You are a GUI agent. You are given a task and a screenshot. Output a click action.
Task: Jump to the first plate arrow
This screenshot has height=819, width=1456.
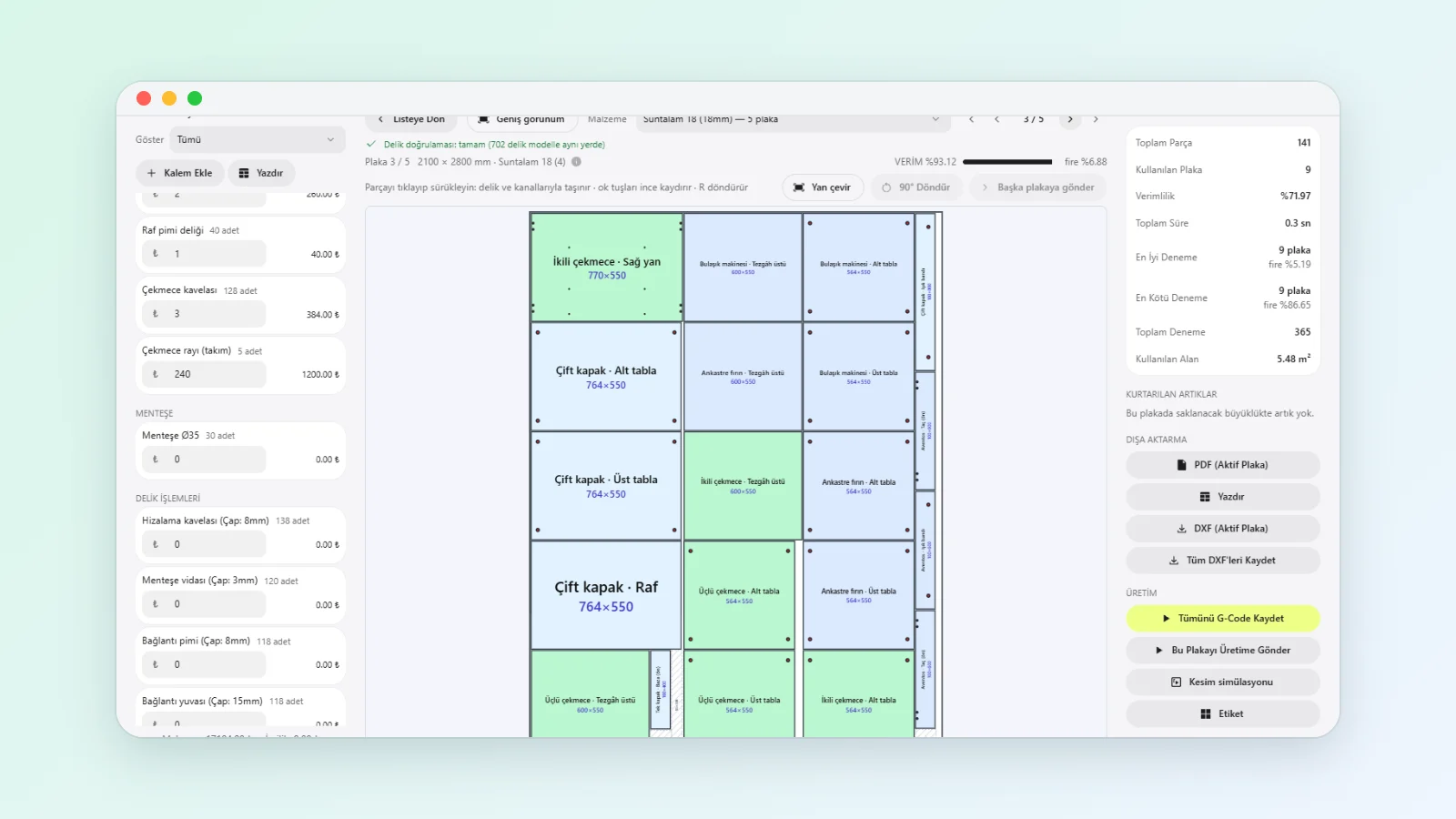click(972, 119)
